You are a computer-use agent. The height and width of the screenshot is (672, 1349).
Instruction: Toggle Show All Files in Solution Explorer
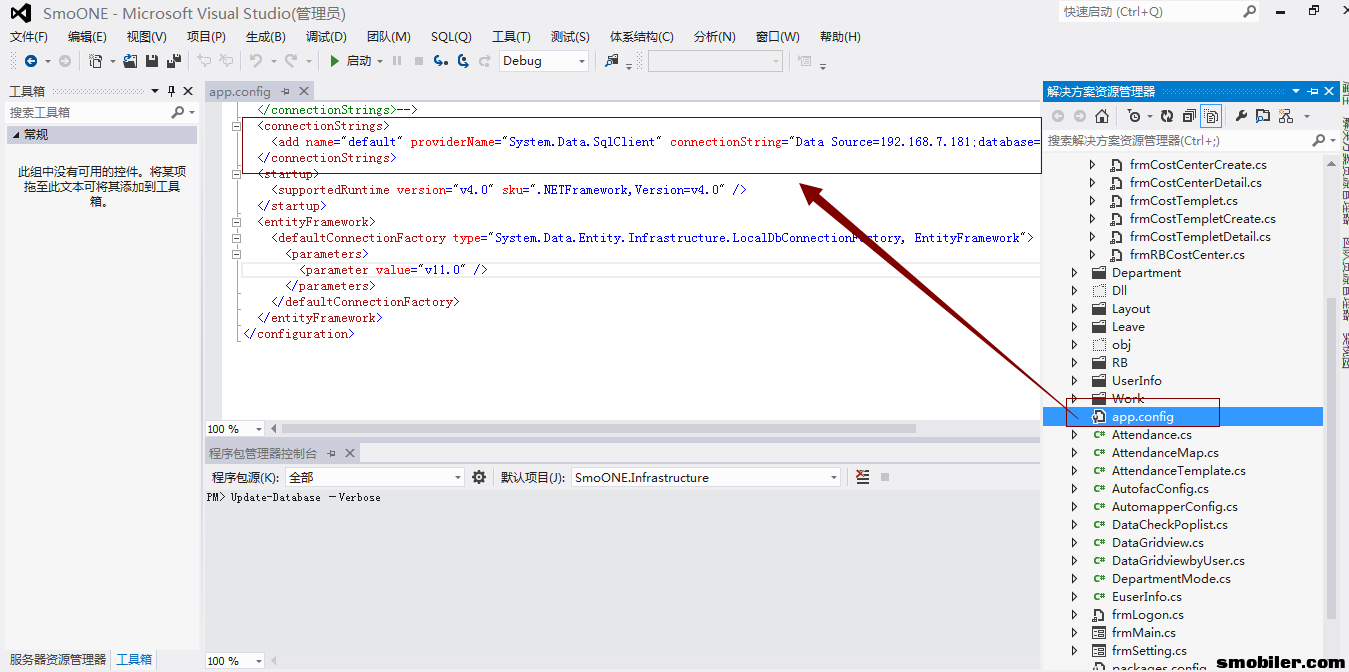click(x=1211, y=116)
